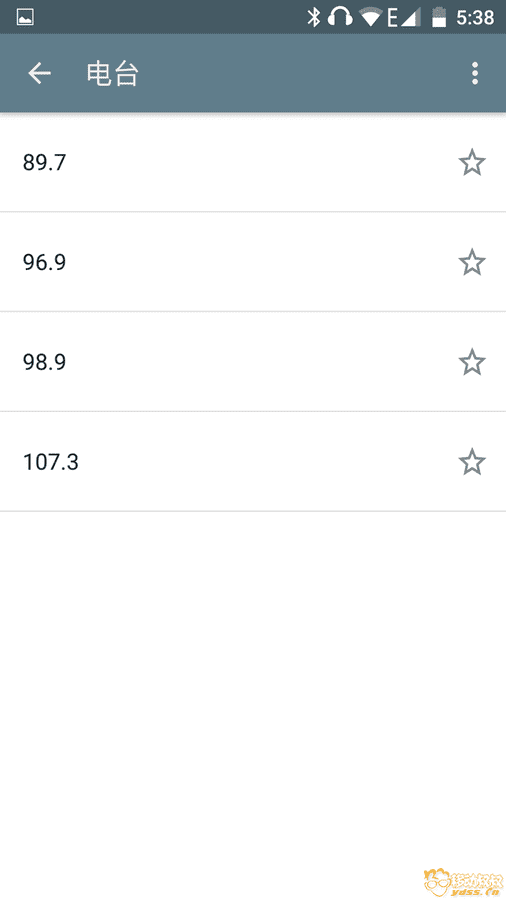Tap the back arrow in the header

tap(40, 73)
